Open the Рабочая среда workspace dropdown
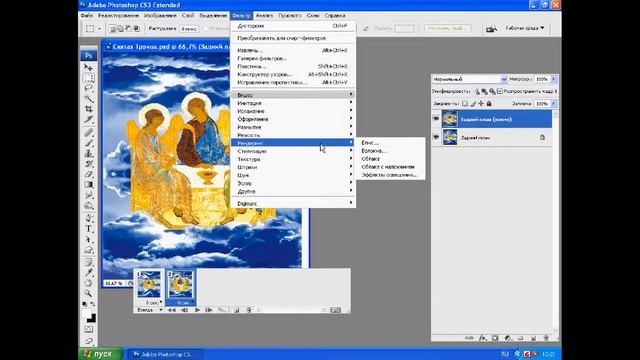 [524, 28]
